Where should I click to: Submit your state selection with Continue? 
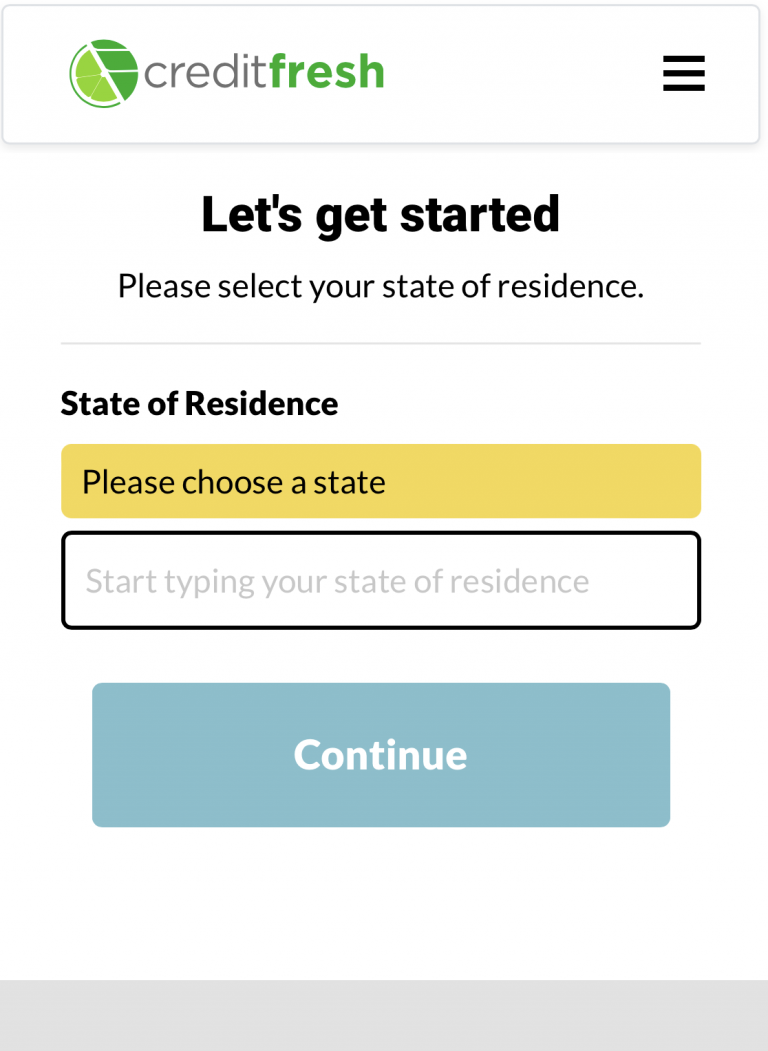tap(380, 755)
